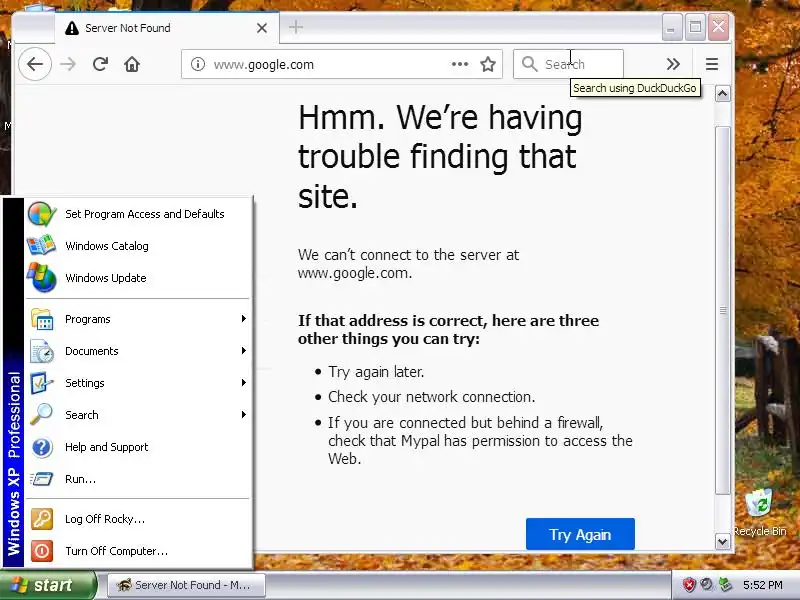Click the 5:52 PM clock
800x600 pixels.
point(762,585)
